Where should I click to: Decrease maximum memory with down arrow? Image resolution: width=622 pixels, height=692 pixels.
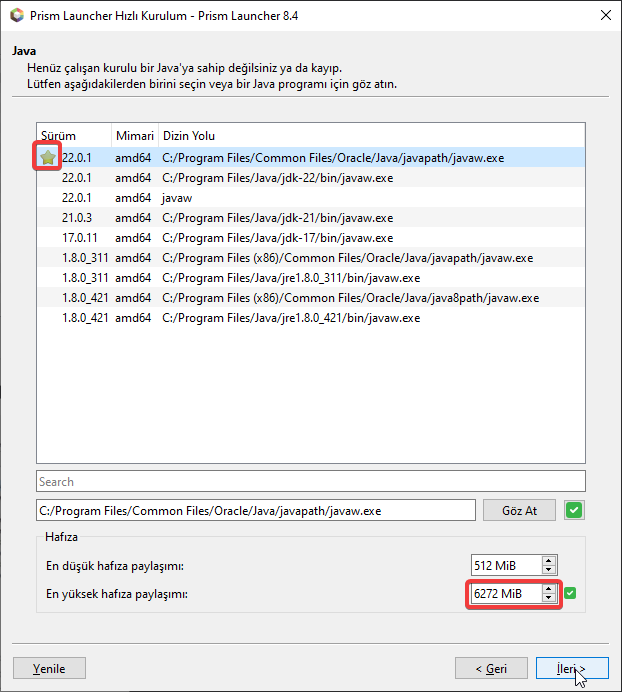tap(548, 598)
